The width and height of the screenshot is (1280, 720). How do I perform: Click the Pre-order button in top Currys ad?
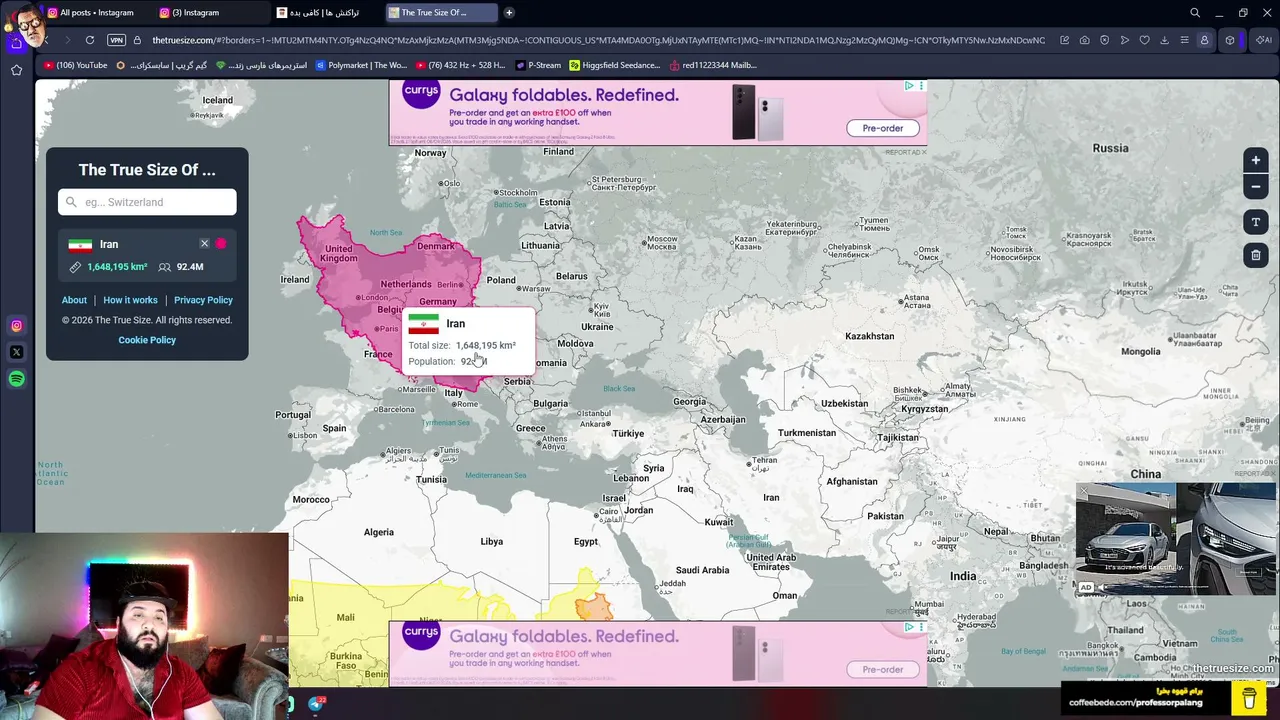coord(882,128)
